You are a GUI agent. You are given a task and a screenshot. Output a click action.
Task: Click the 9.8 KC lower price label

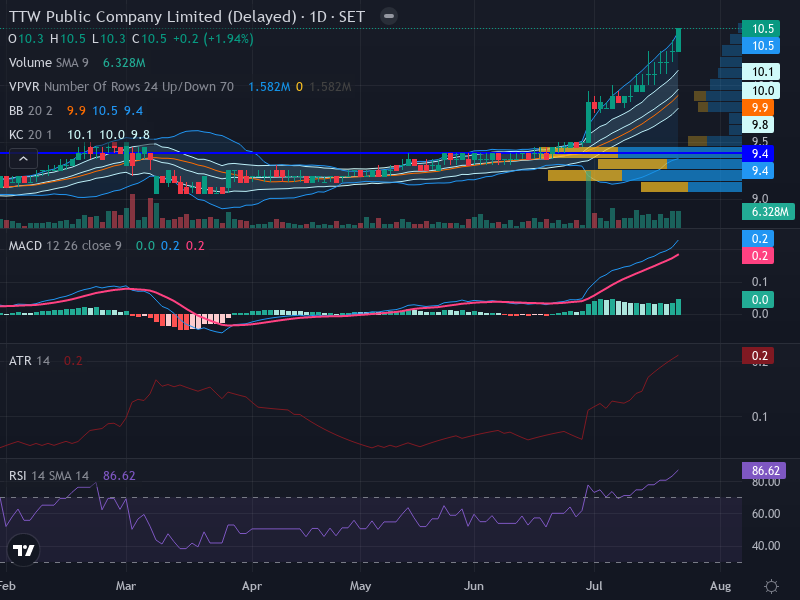[758, 124]
